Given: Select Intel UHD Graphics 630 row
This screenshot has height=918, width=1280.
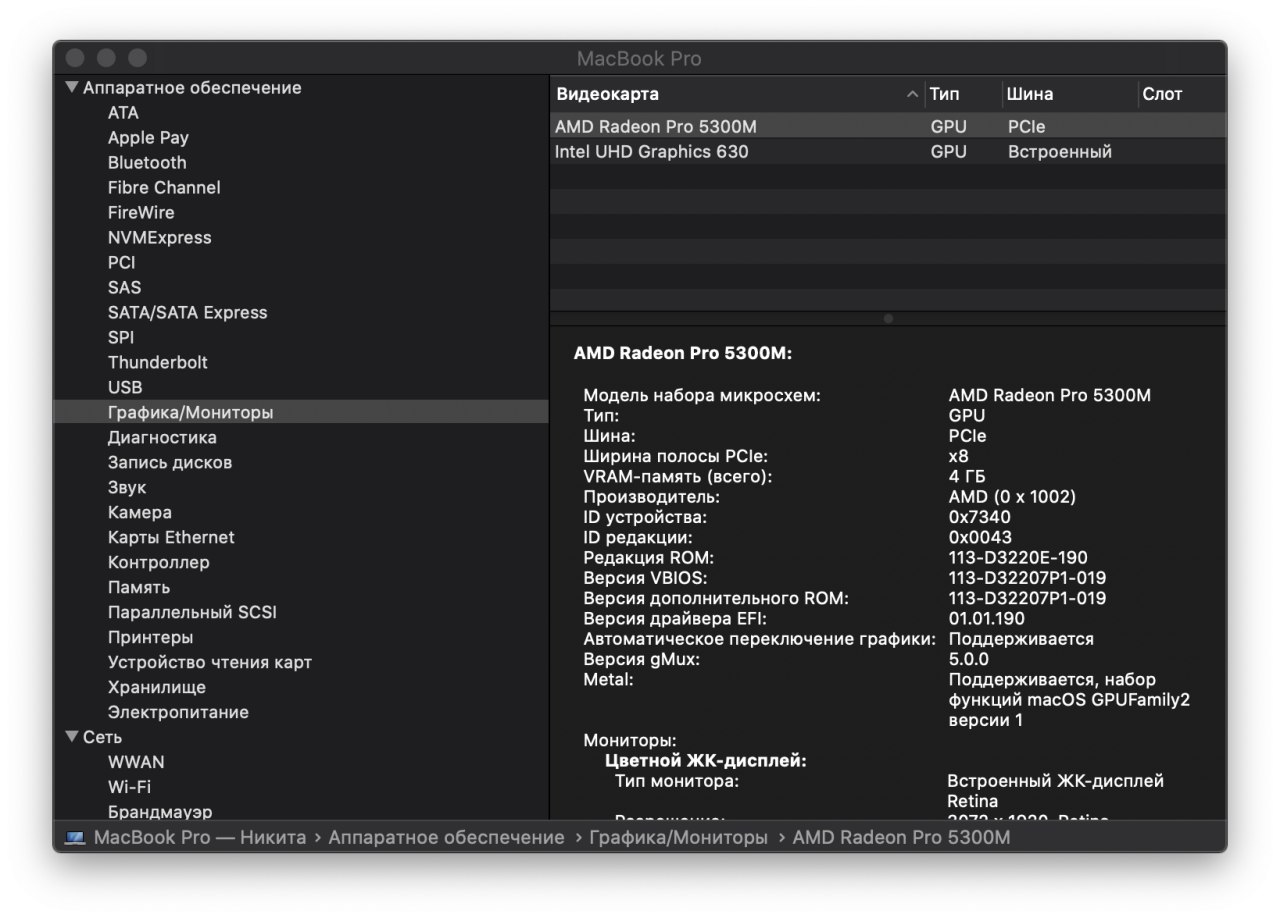Looking at the screenshot, I should 888,151.
